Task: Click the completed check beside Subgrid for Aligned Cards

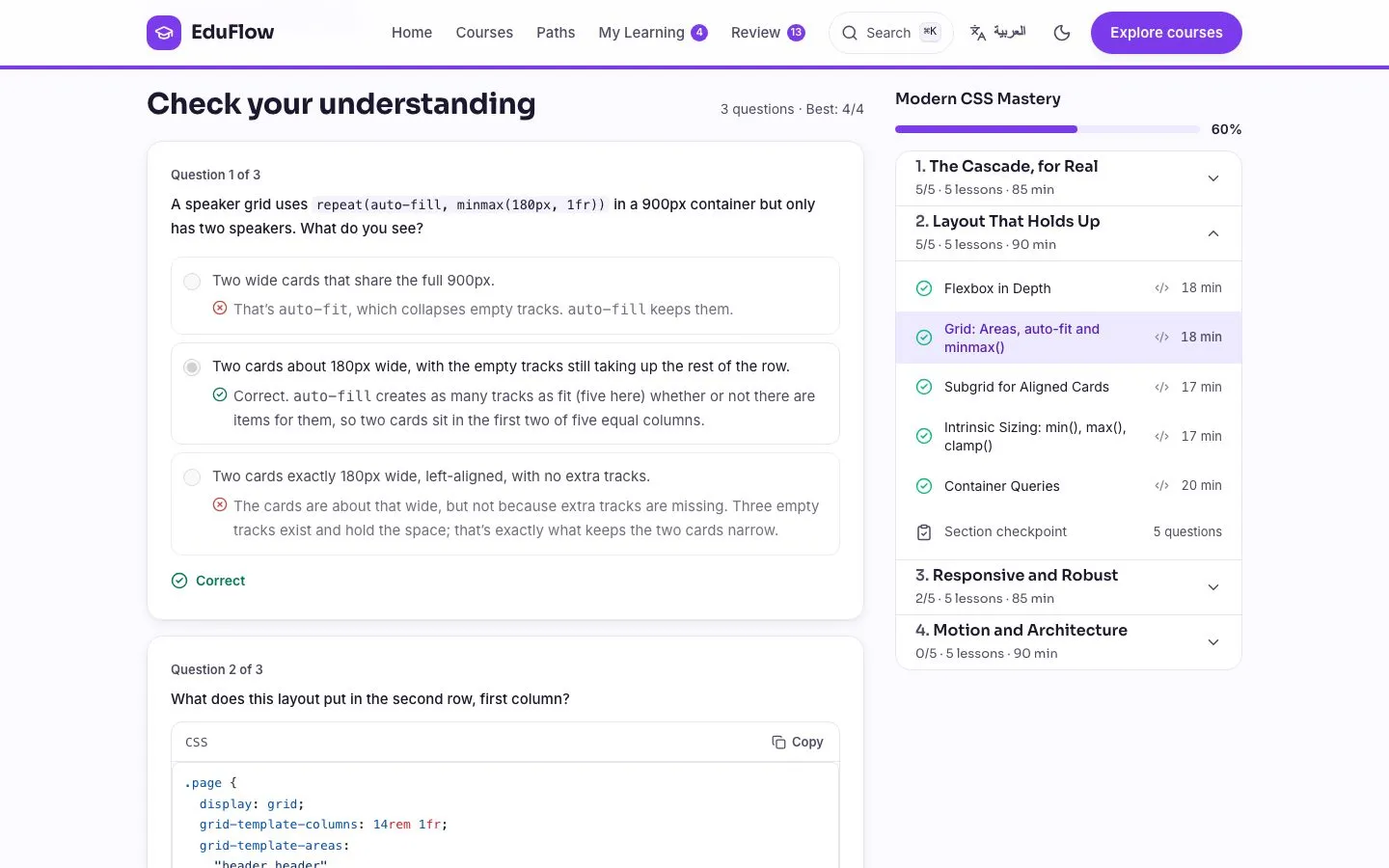Action: click(x=924, y=387)
